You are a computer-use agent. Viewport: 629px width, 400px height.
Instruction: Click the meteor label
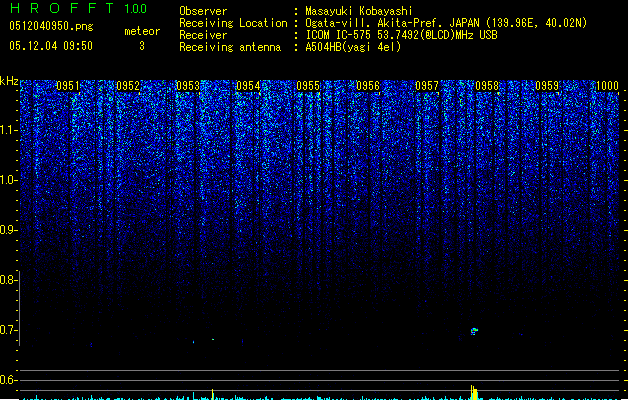(x=142, y=31)
